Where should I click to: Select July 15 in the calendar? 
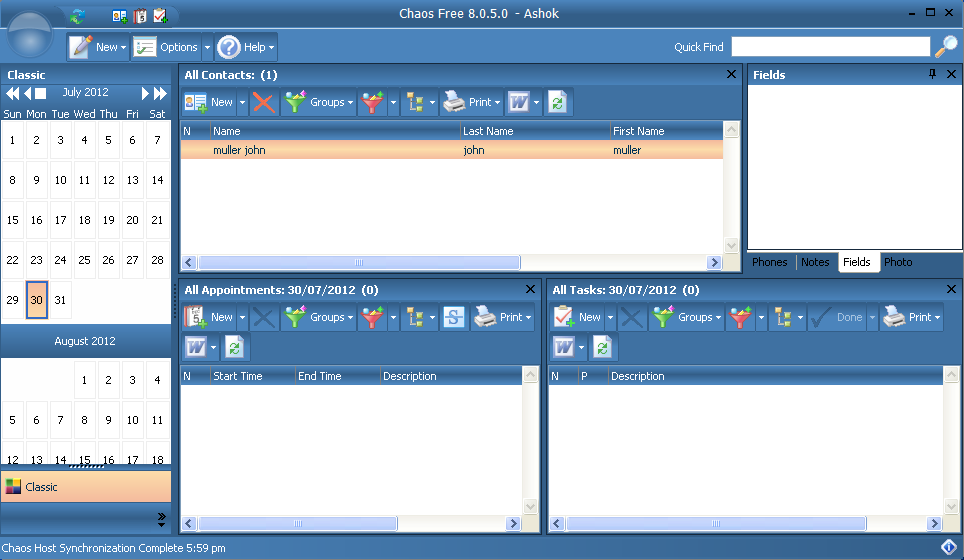click(12, 220)
